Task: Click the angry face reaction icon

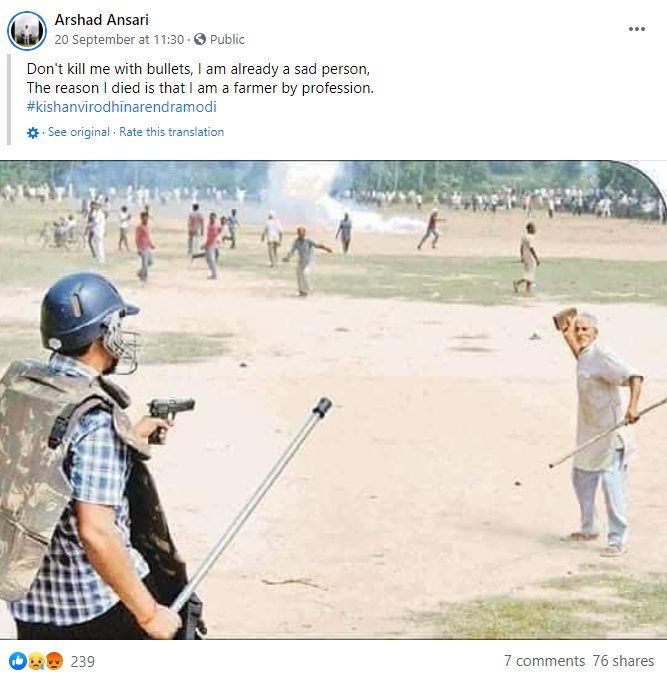Action: pos(54,661)
